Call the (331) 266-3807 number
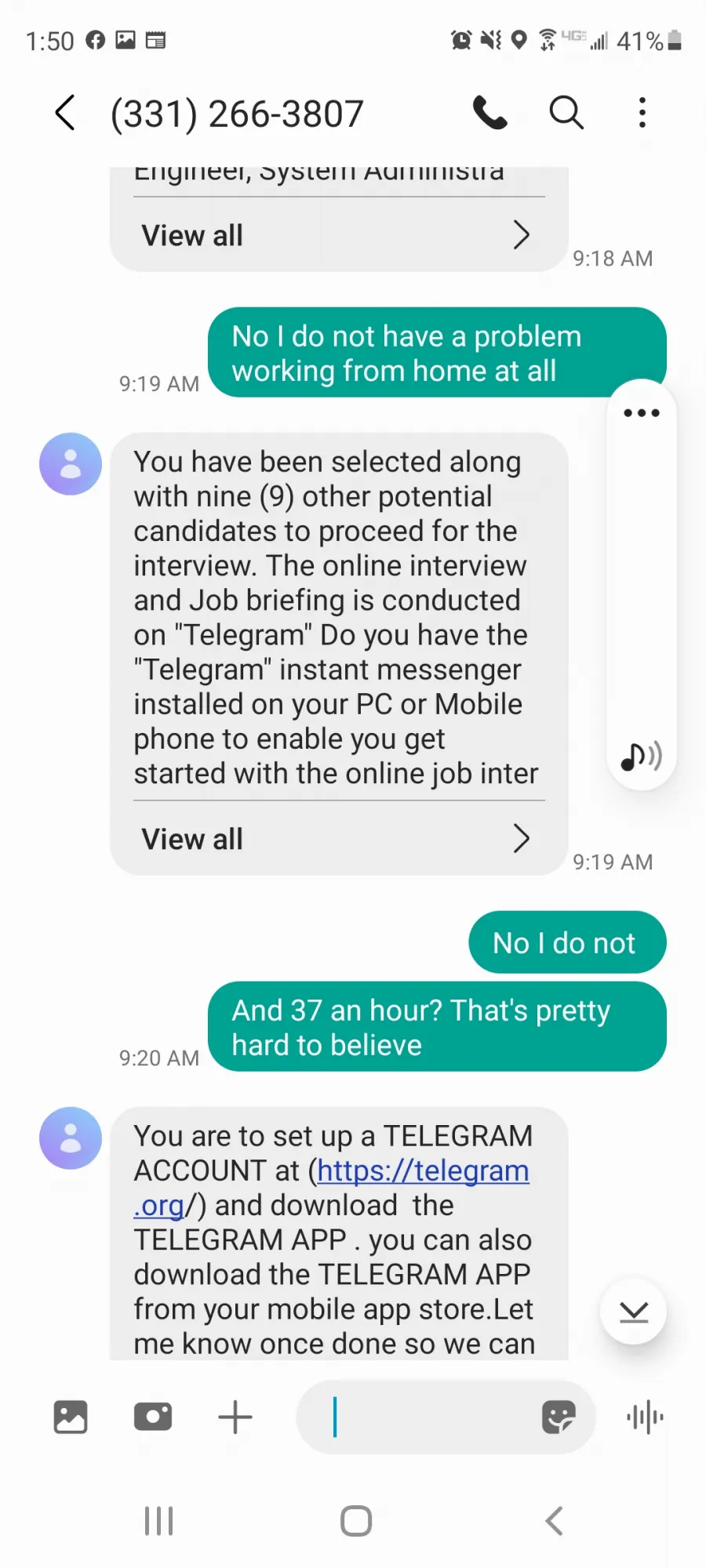 pyautogui.click(x=490, y=113)
